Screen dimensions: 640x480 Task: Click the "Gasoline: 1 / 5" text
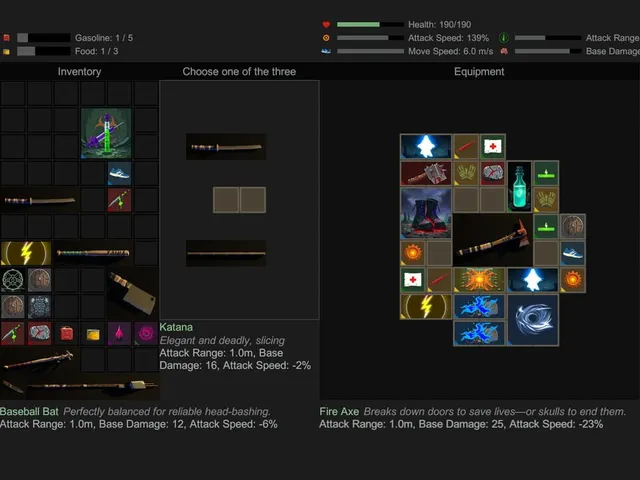coord(104,38)
